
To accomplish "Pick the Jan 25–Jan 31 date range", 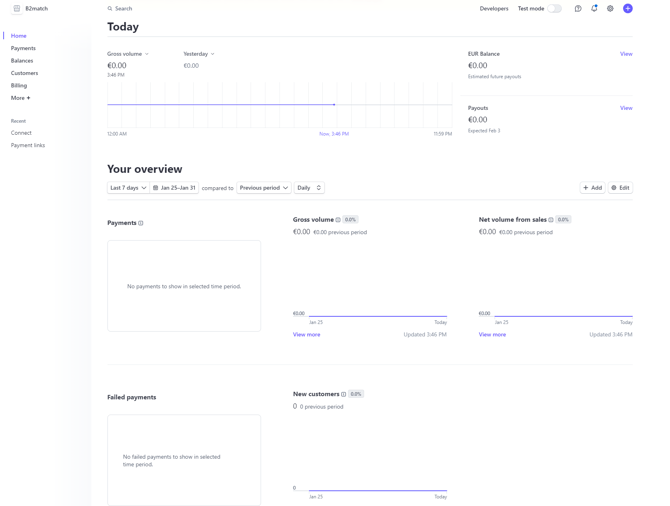I will click(x=174, y=188).
